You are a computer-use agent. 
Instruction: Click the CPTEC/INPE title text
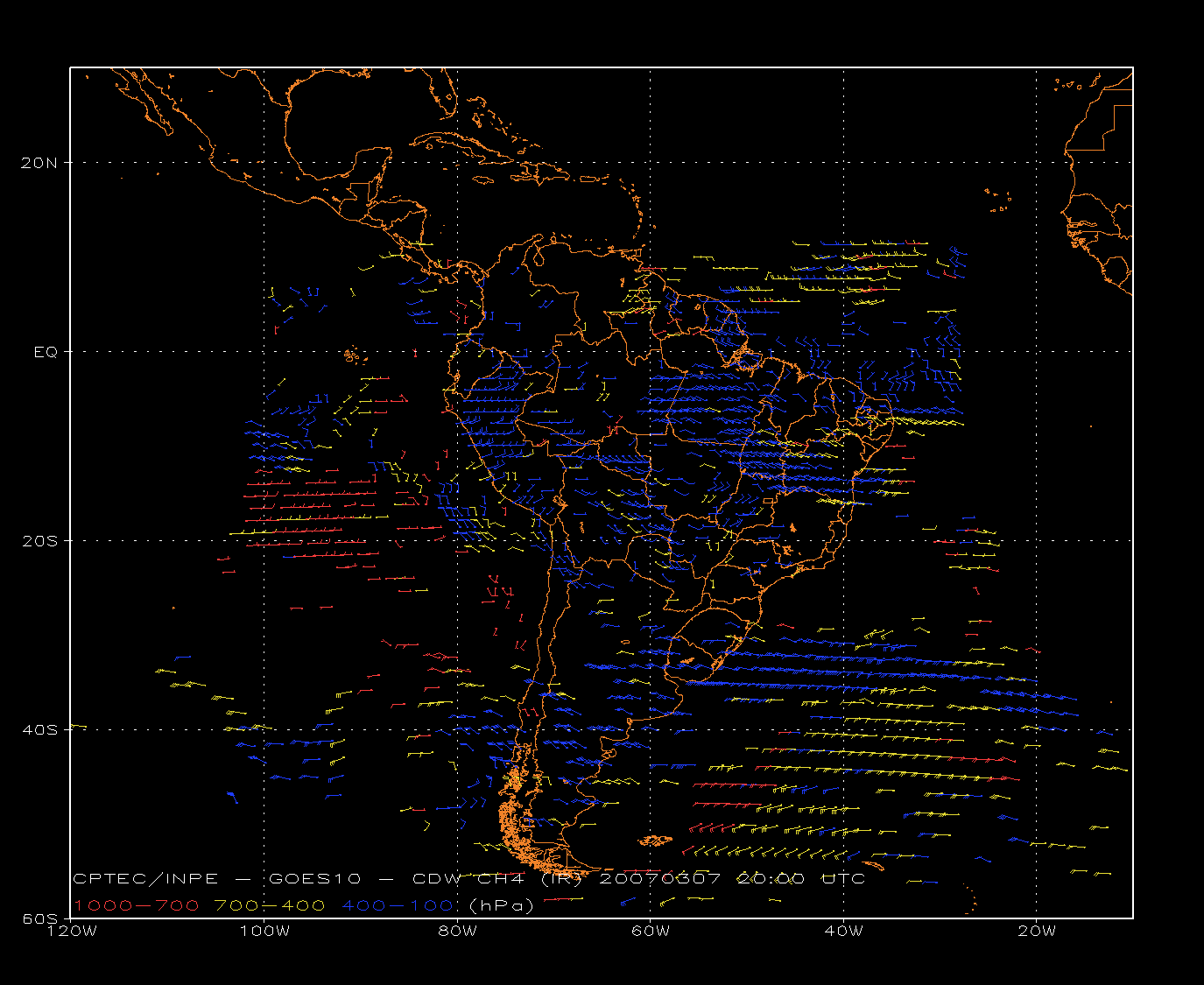145,879
